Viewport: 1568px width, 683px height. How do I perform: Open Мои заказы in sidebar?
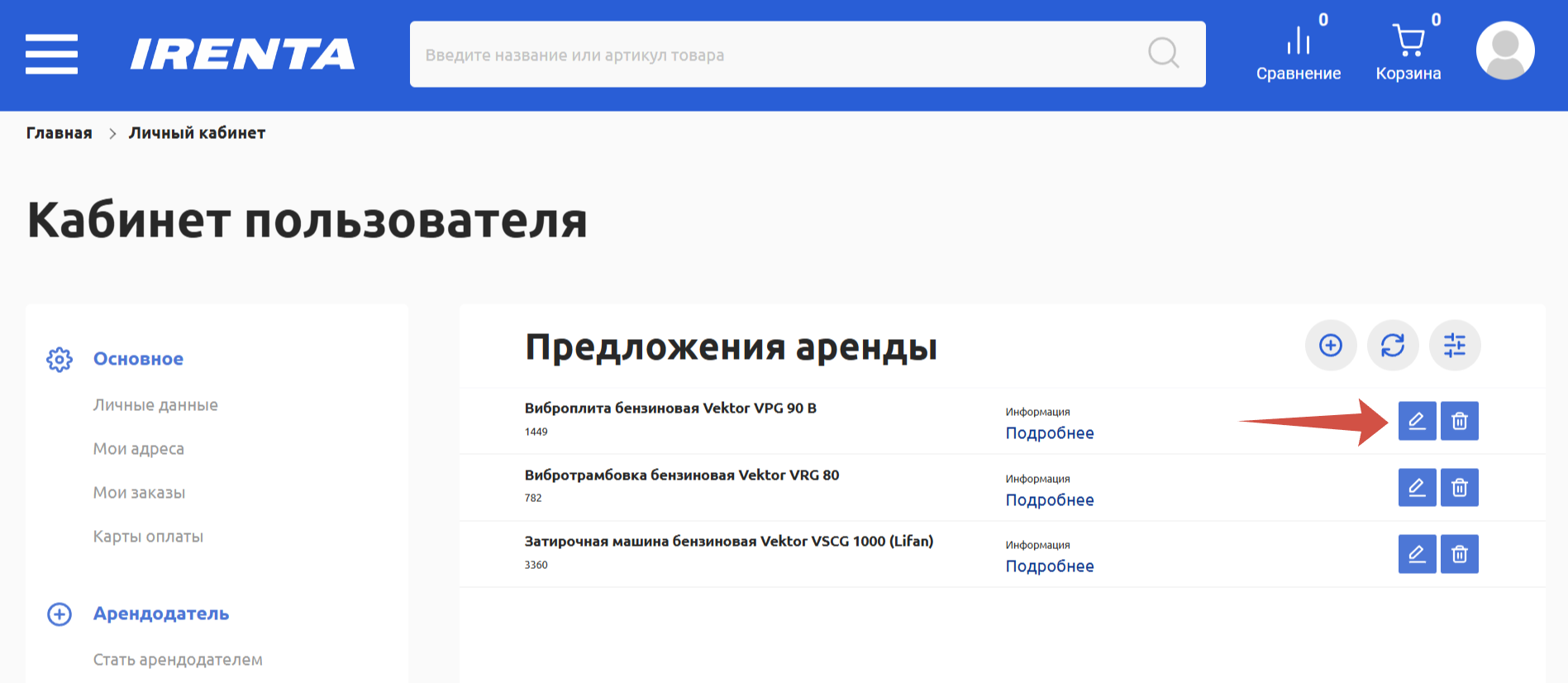139,493
